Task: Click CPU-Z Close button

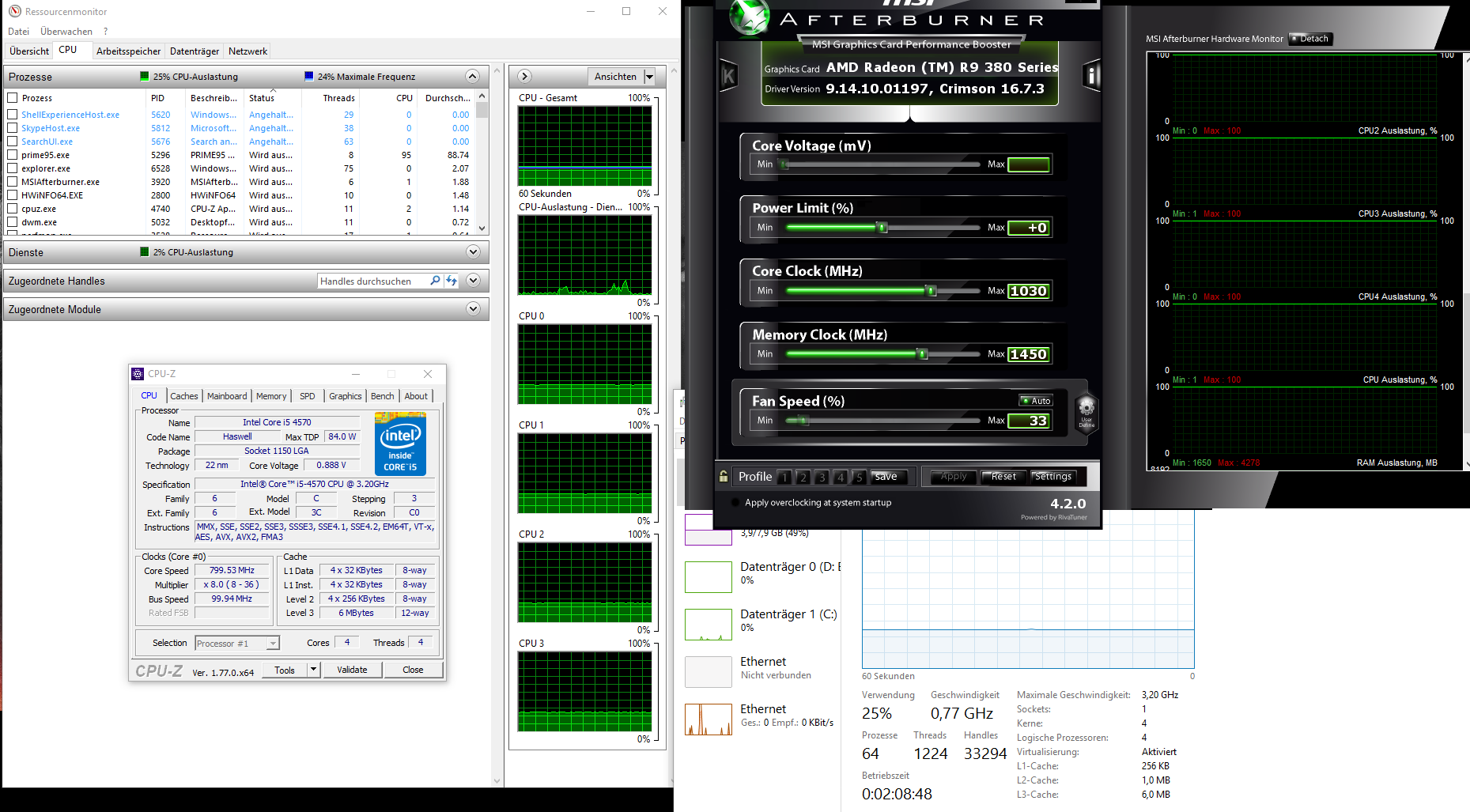Action: tap(413, 670)
